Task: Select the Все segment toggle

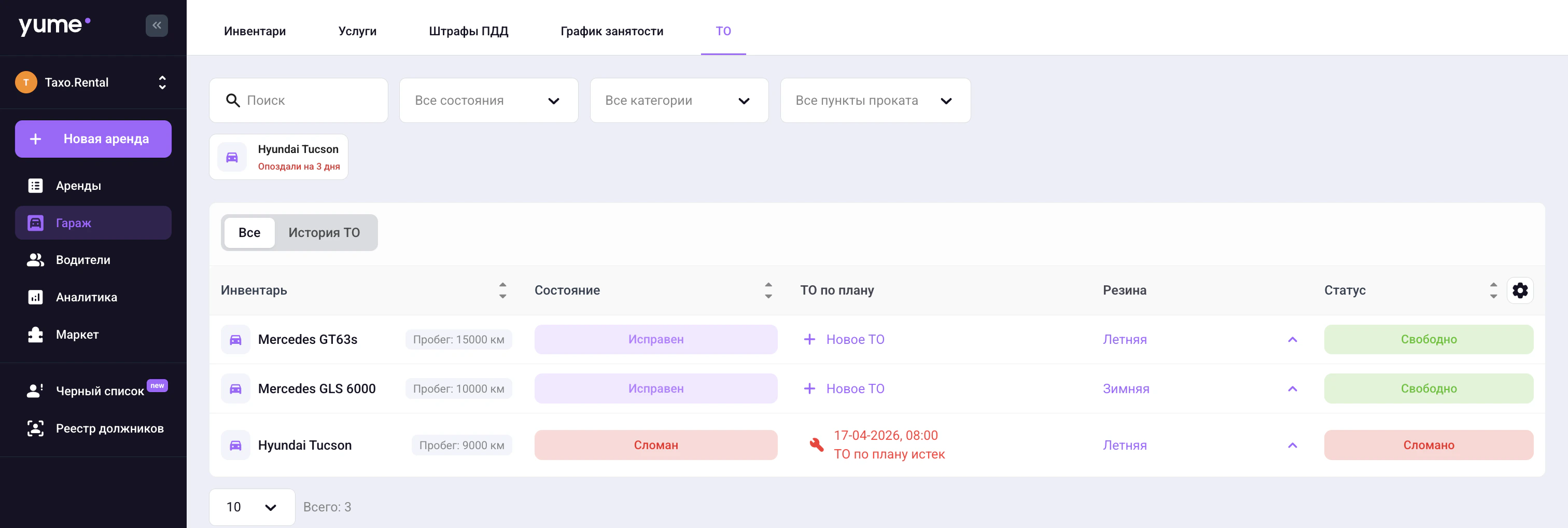Action: pyautogui.click(x=249, y=233)
